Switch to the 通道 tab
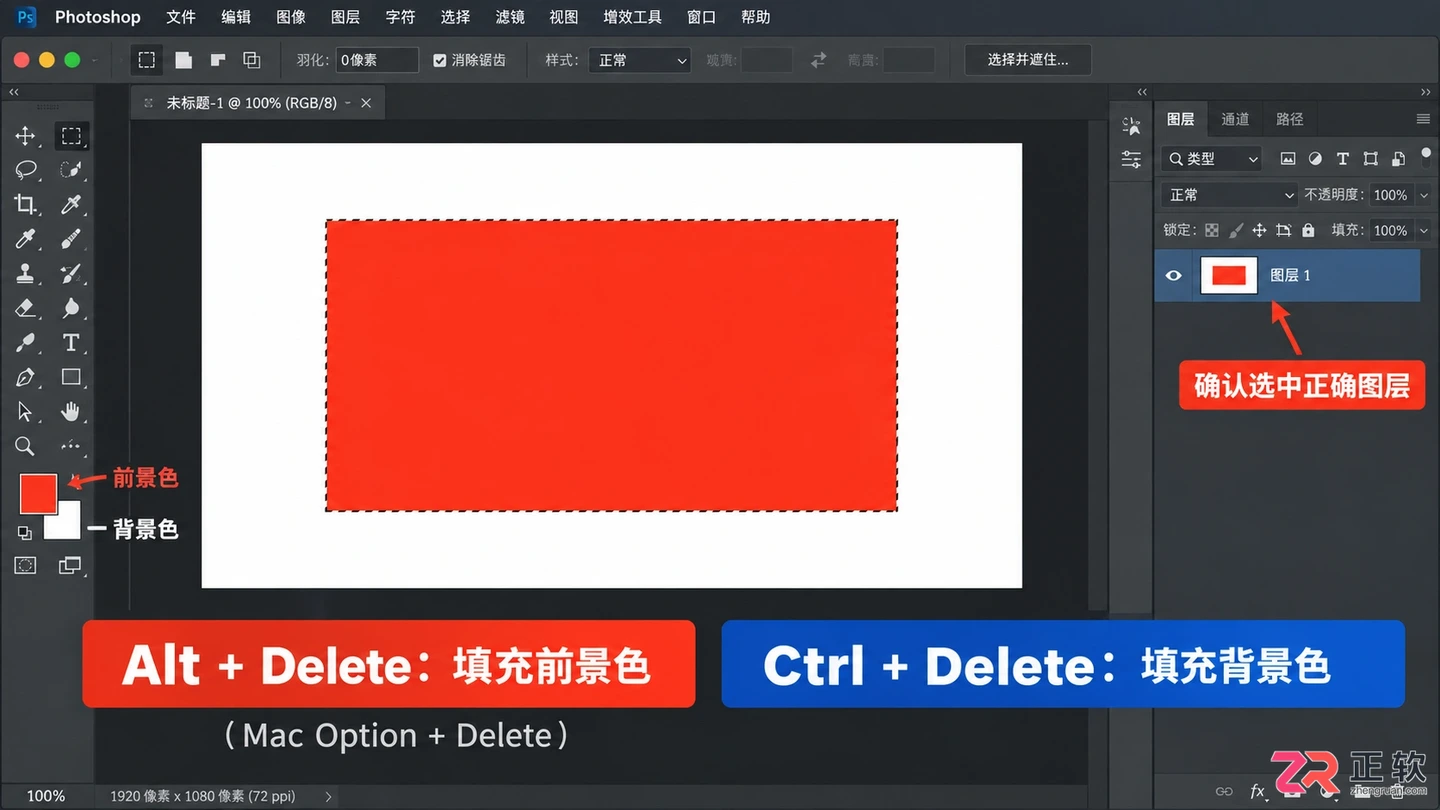This screenshot has width=1440, height=810. point(1235,119)
